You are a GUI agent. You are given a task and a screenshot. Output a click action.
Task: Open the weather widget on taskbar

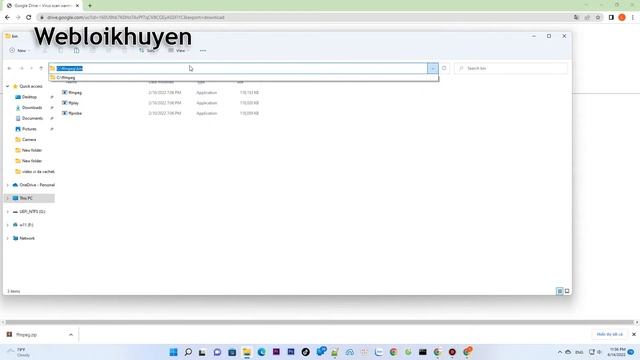[x=17, y=352]
